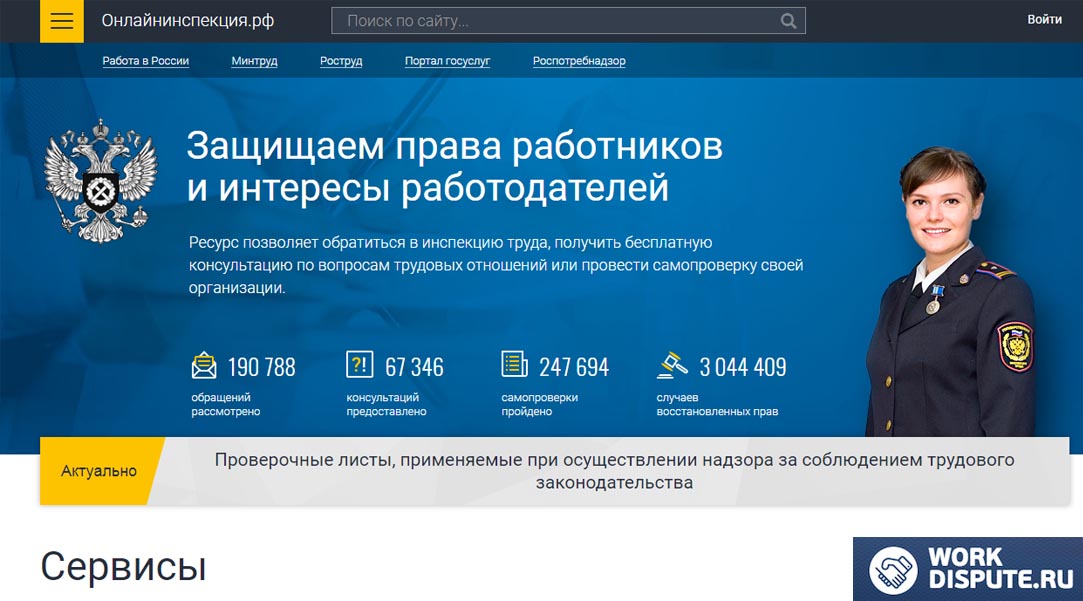The image size is (1083, 601).
Task: Click the gavel icon beside 3 044 409
Action: pos(672,365)
